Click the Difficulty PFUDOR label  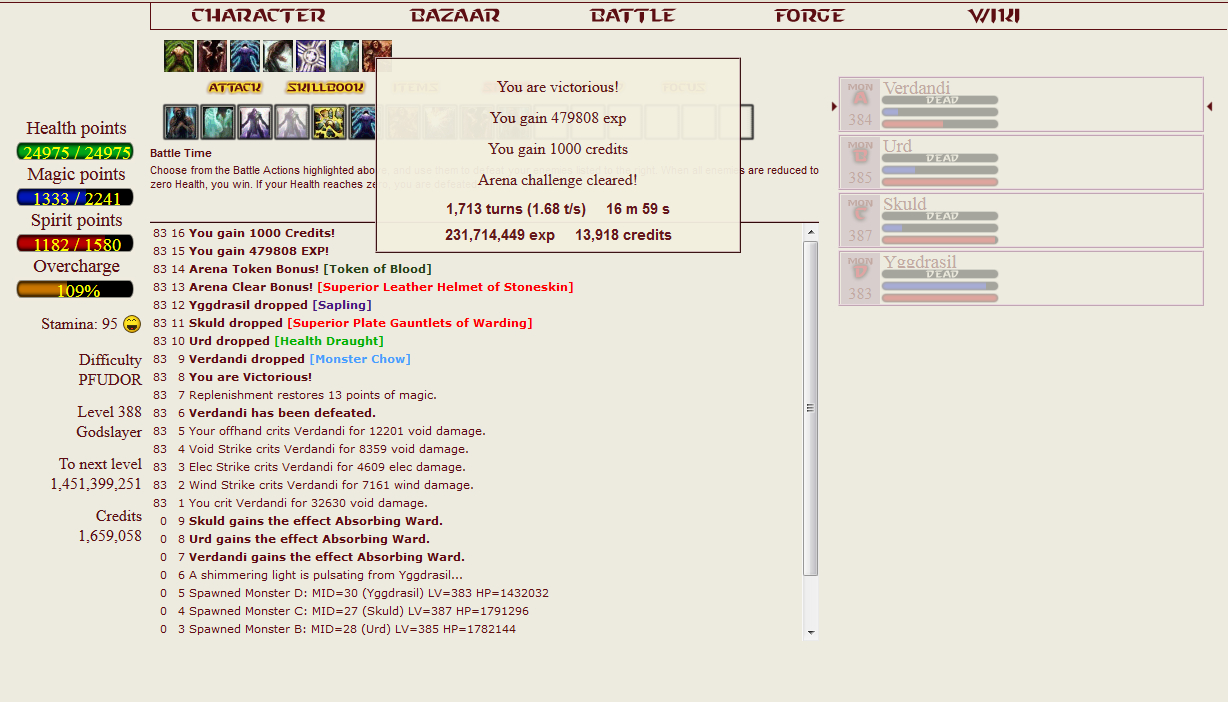pos(110,369)
